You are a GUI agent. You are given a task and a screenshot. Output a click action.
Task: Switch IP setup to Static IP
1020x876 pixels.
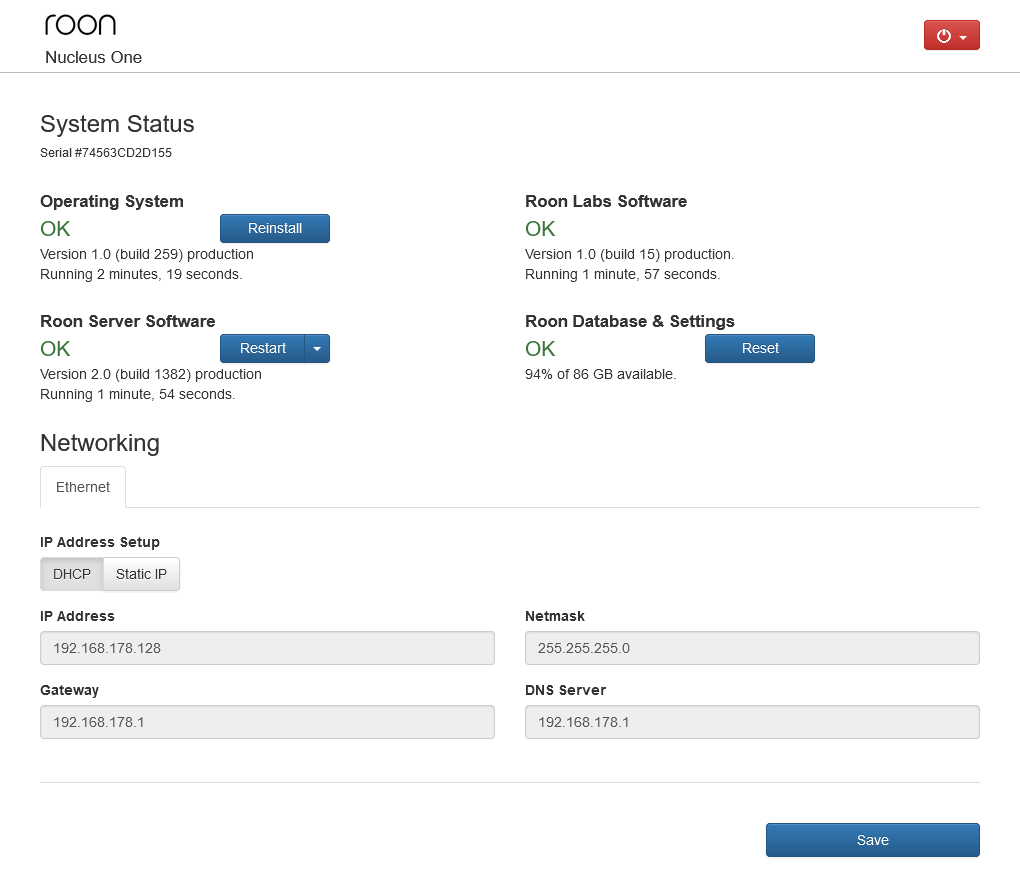(x=141, y=574)
